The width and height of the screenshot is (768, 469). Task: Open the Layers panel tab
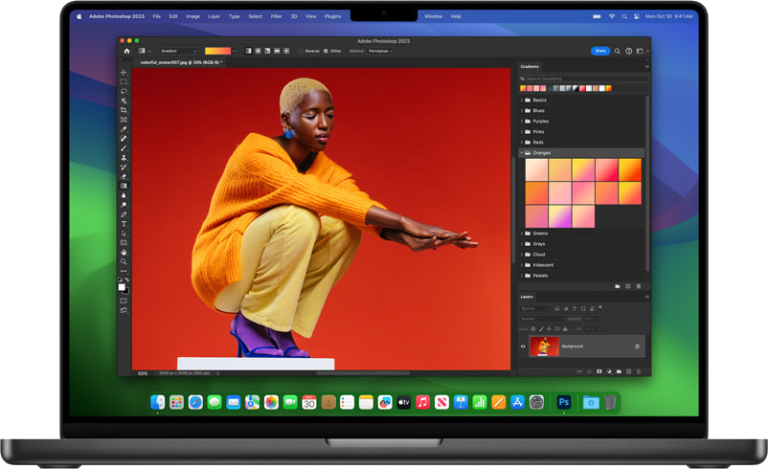point(527,297)
